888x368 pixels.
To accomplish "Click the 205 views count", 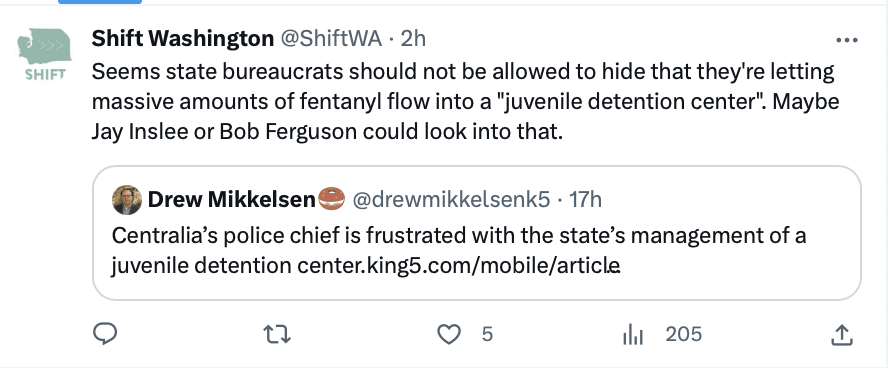I will click(684, 335).
